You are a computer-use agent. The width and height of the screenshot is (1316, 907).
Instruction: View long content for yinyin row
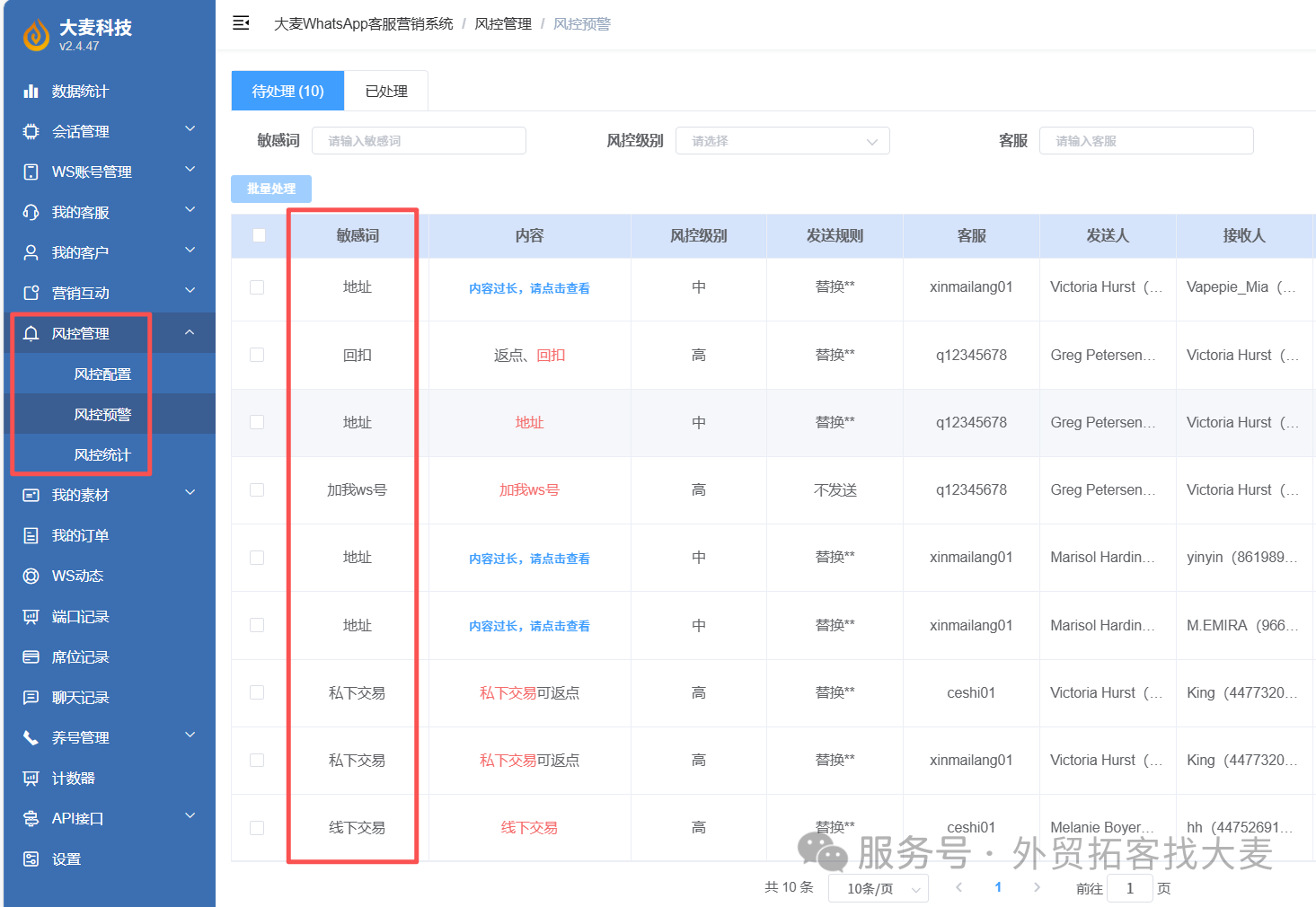click(529, 559)
